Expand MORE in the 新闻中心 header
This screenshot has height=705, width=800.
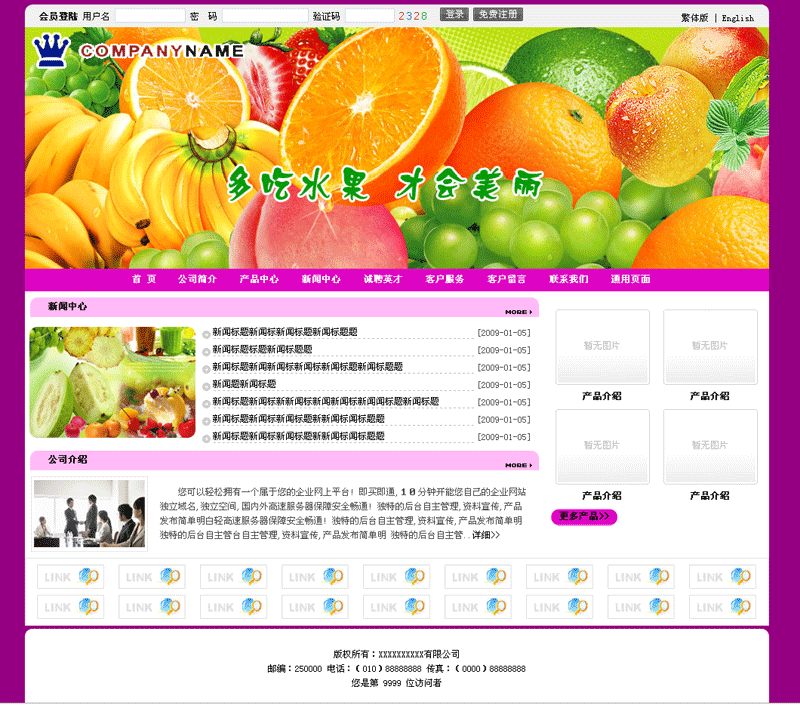point(518,312)
